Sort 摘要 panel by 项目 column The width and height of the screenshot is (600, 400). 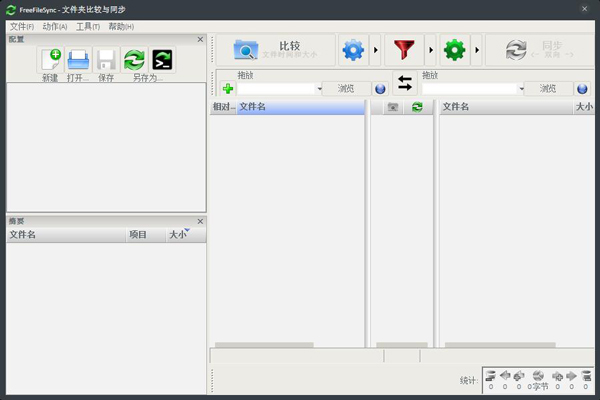coord(146,235)
